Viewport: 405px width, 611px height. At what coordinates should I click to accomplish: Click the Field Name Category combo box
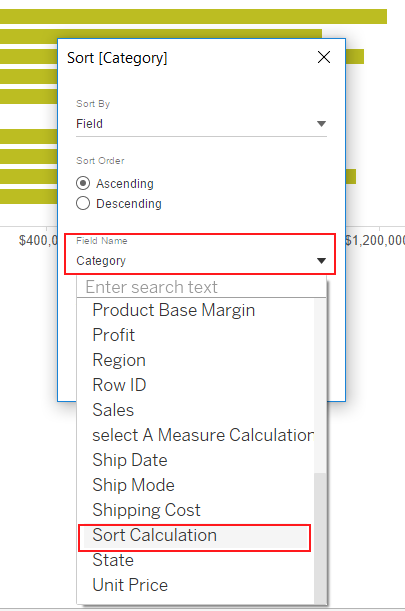pos(200,254)
